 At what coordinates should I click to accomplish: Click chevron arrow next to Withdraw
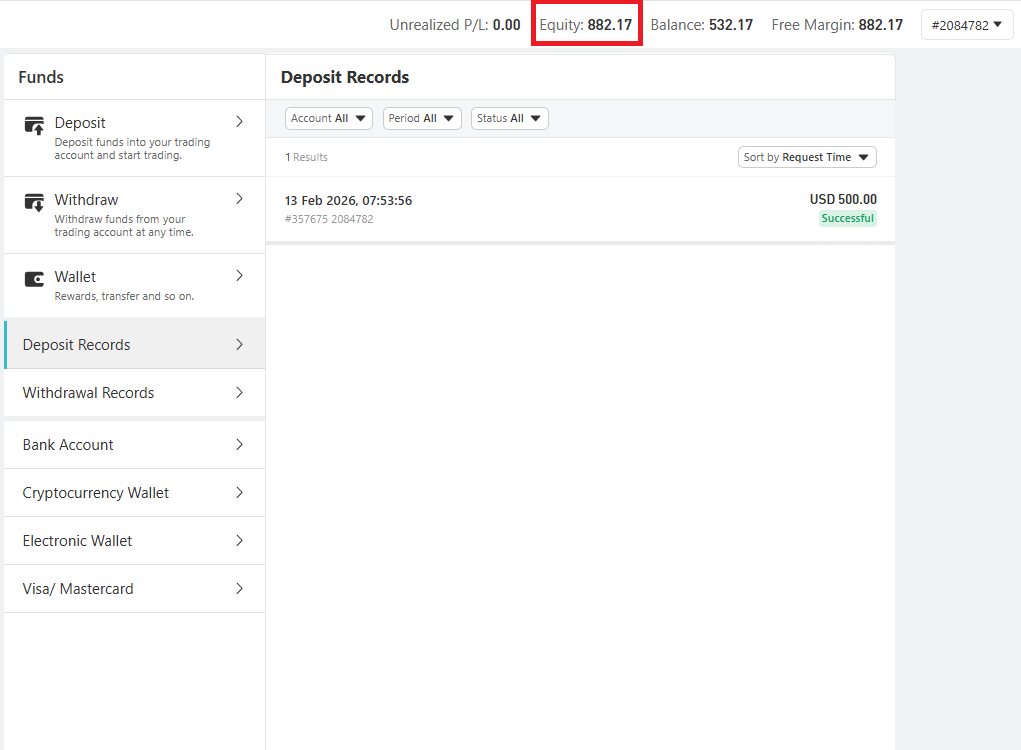(x=239, y=199)
